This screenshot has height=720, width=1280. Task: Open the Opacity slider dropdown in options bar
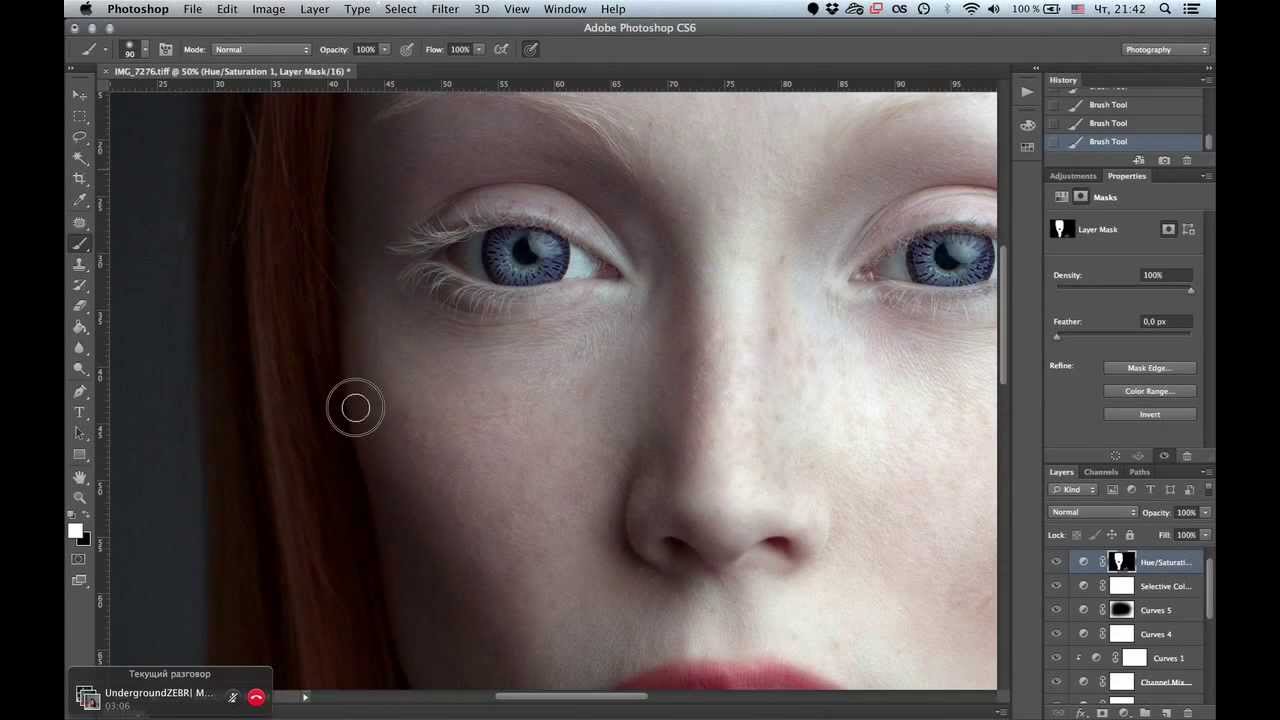click(385, 49)
